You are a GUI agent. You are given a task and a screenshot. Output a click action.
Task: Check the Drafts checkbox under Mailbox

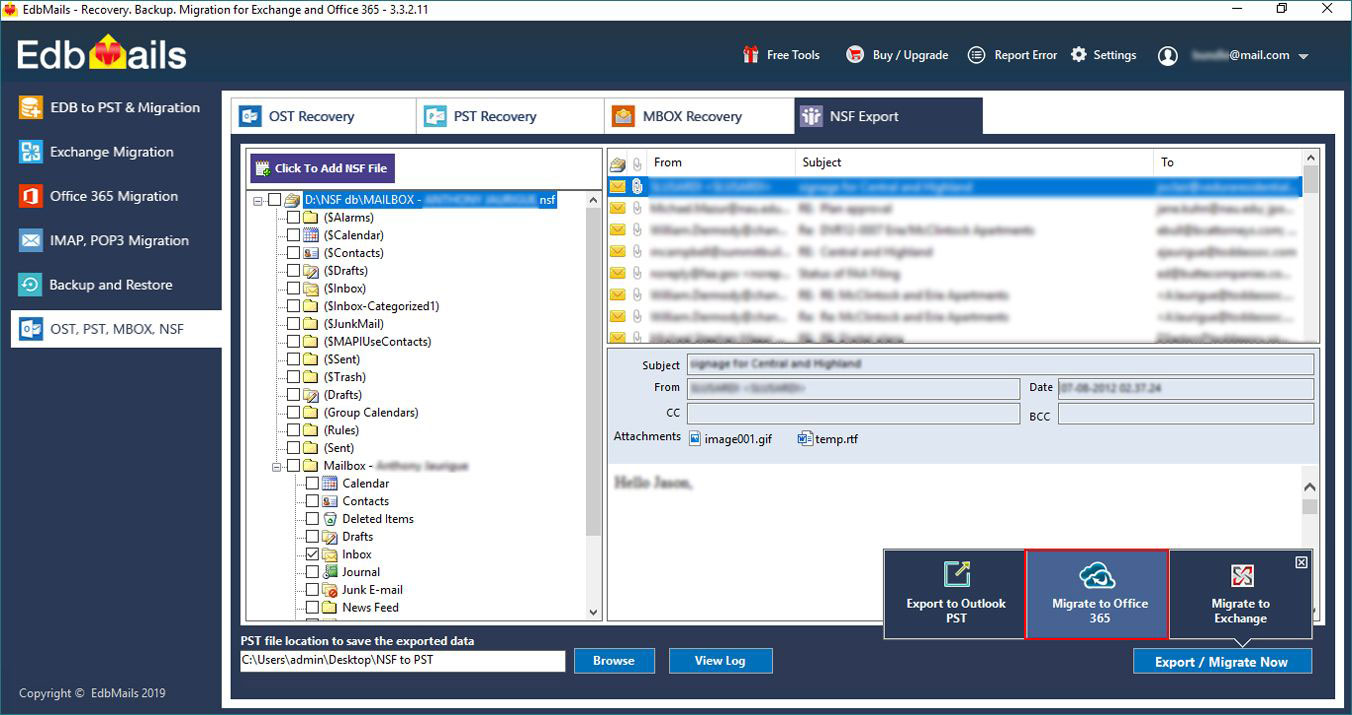coord(312,537)
